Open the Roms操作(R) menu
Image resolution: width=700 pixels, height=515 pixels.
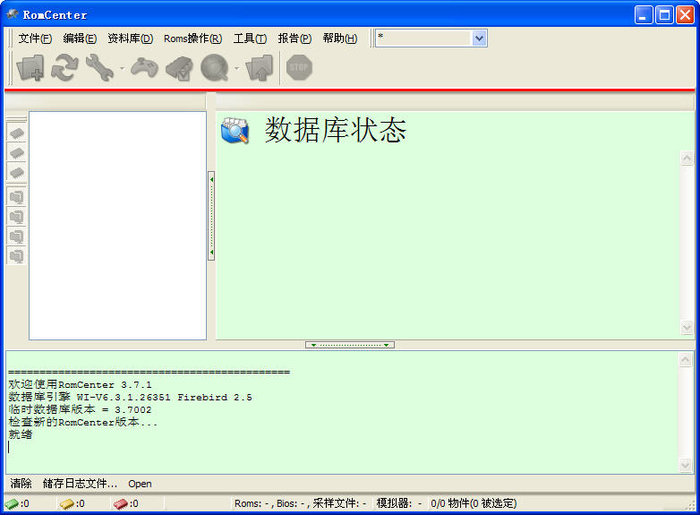(x=192, y=38)
